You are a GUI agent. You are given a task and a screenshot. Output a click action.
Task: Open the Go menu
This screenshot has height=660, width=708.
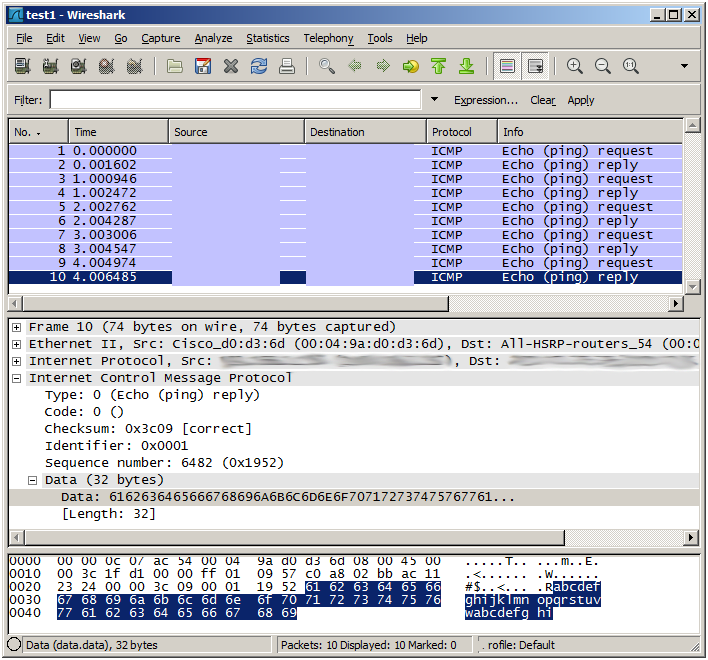point(121,38)
